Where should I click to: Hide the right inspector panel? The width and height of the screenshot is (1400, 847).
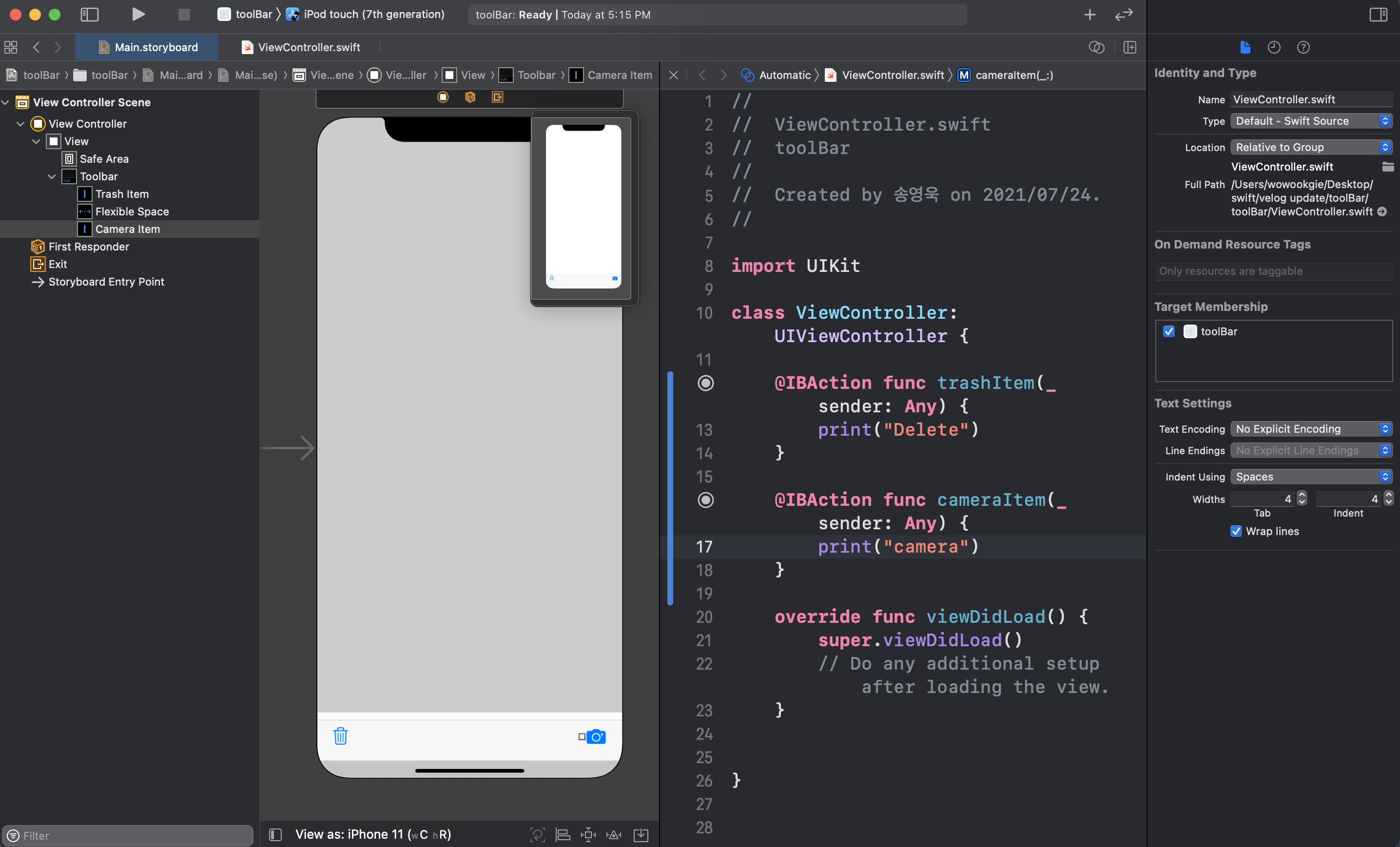(1379, 15)
